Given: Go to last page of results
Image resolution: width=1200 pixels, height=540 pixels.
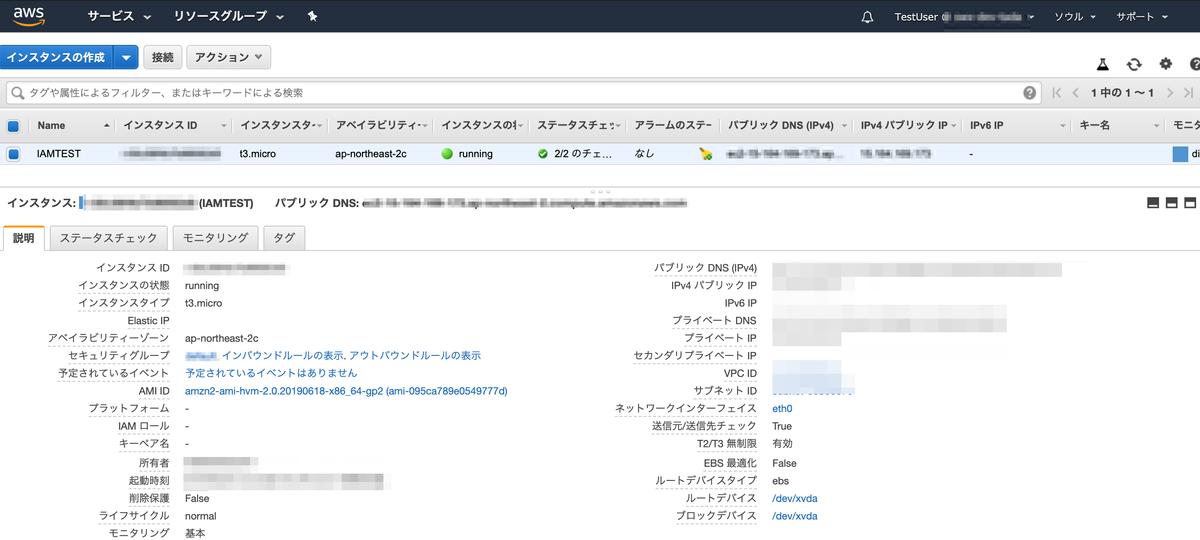Looking at the screenshot, I should coord(1188,93).
